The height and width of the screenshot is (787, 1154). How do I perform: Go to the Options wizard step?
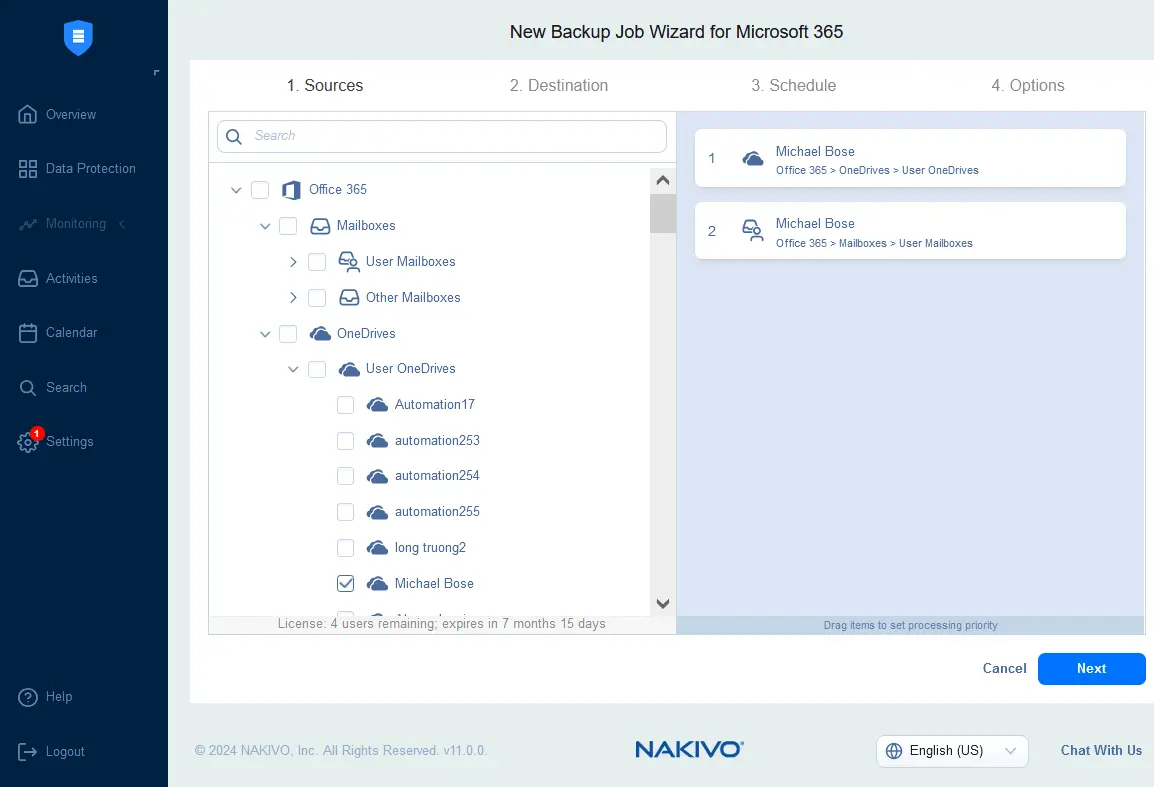point(1027,85)
